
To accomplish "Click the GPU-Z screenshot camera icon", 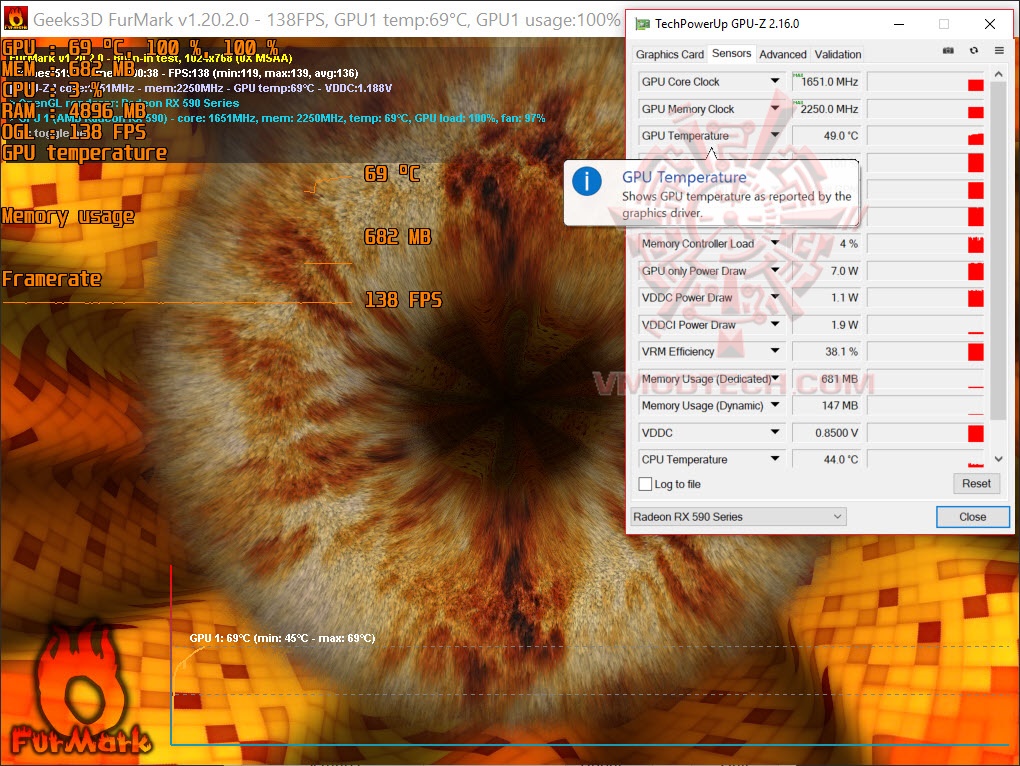I will click(x=948, y=51).
